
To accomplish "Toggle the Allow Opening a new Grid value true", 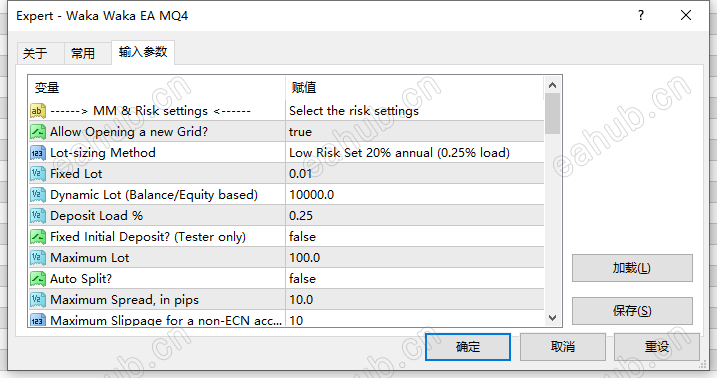I will point(415,132).
